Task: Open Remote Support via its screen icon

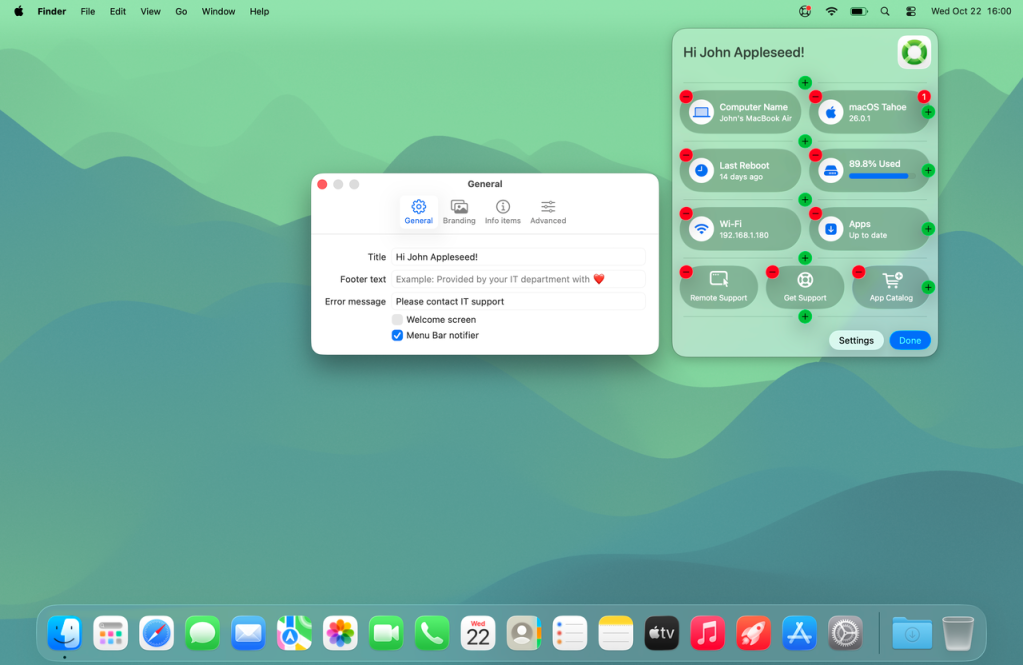Action: pyautogui.click(x=718, y=280)
